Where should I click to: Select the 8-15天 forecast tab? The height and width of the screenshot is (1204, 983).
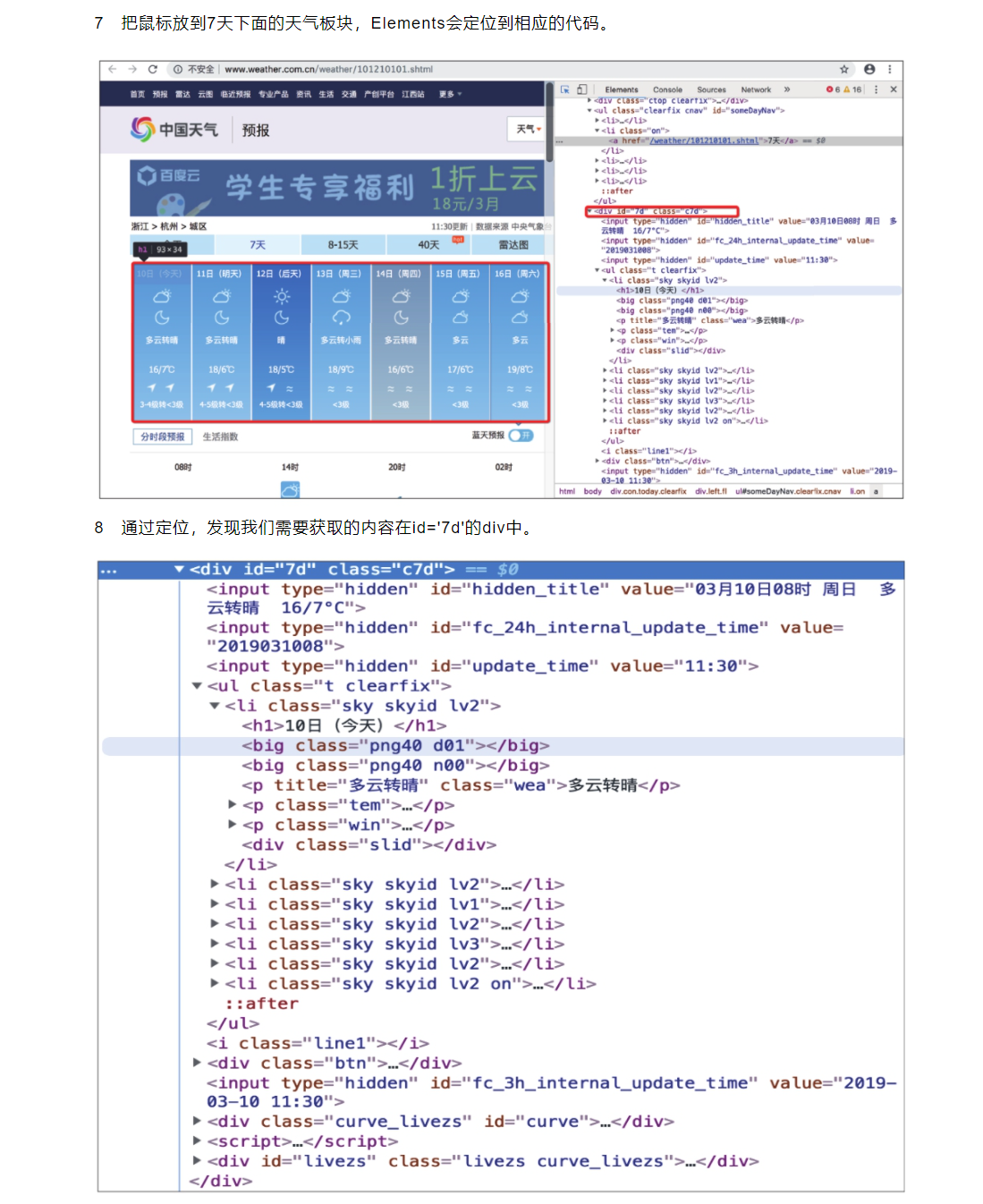coord(343,245)
